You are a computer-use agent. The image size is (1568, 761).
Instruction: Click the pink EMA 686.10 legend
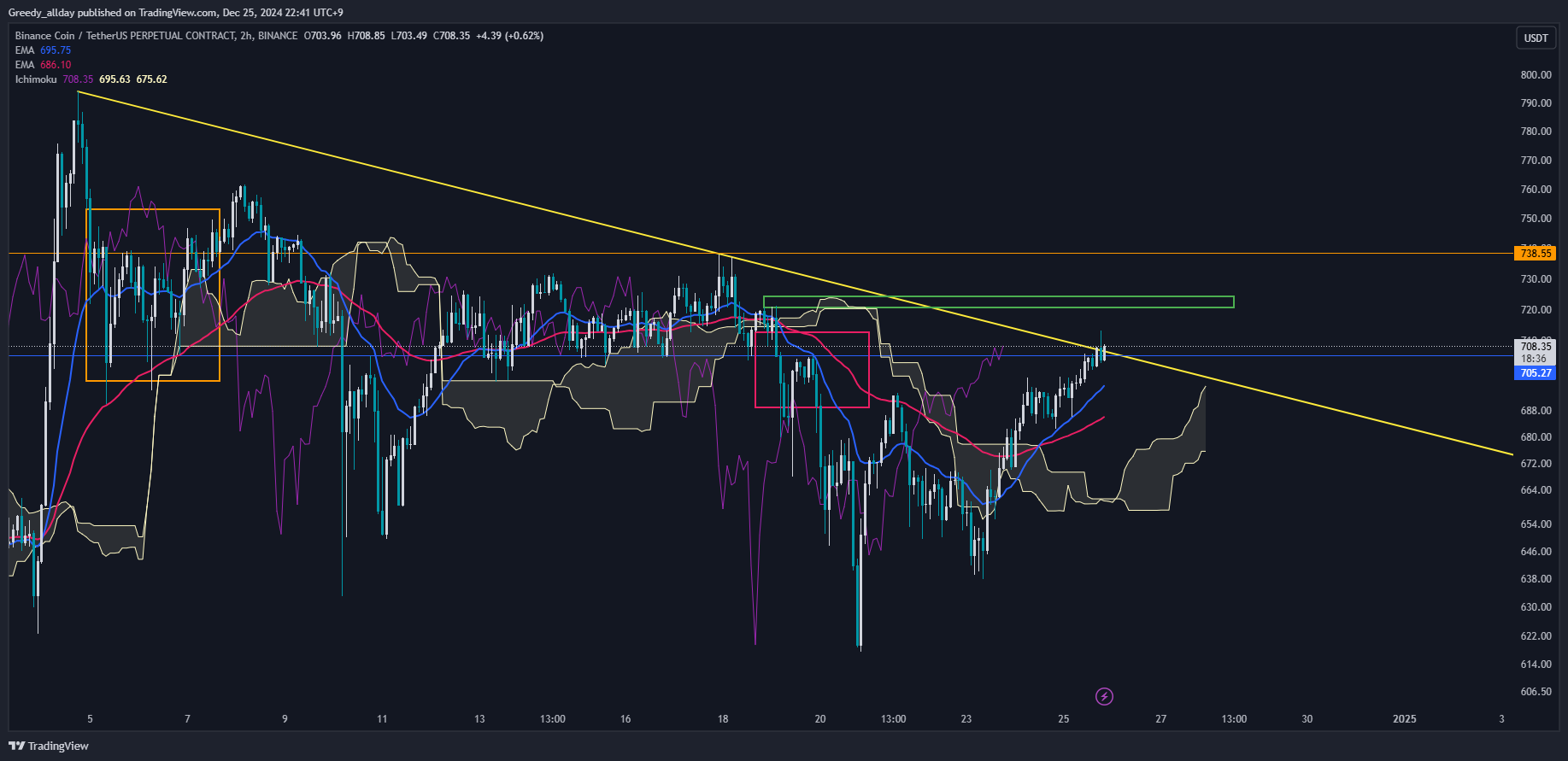pyautogui.click(x=43, y=65)
